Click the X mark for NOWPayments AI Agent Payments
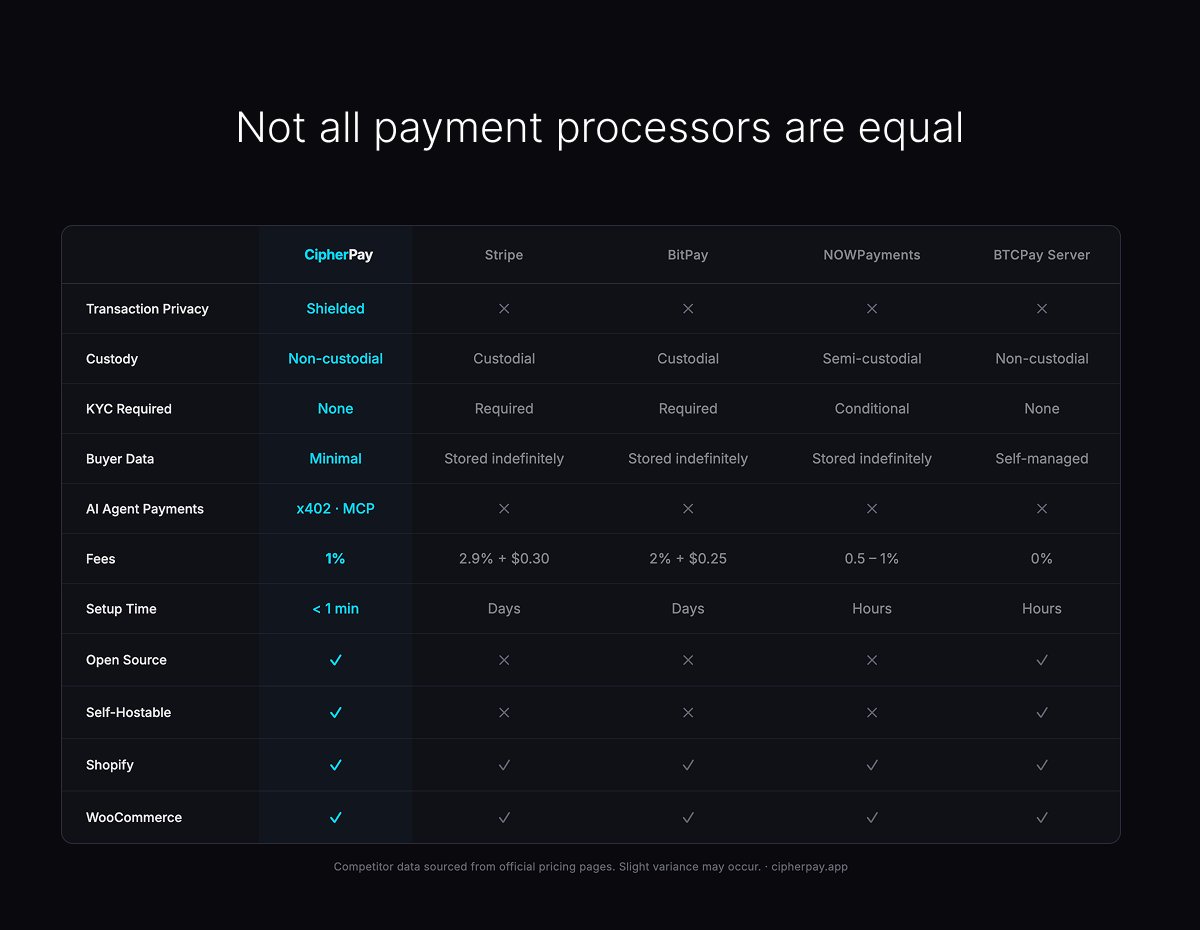 [872, 509]
